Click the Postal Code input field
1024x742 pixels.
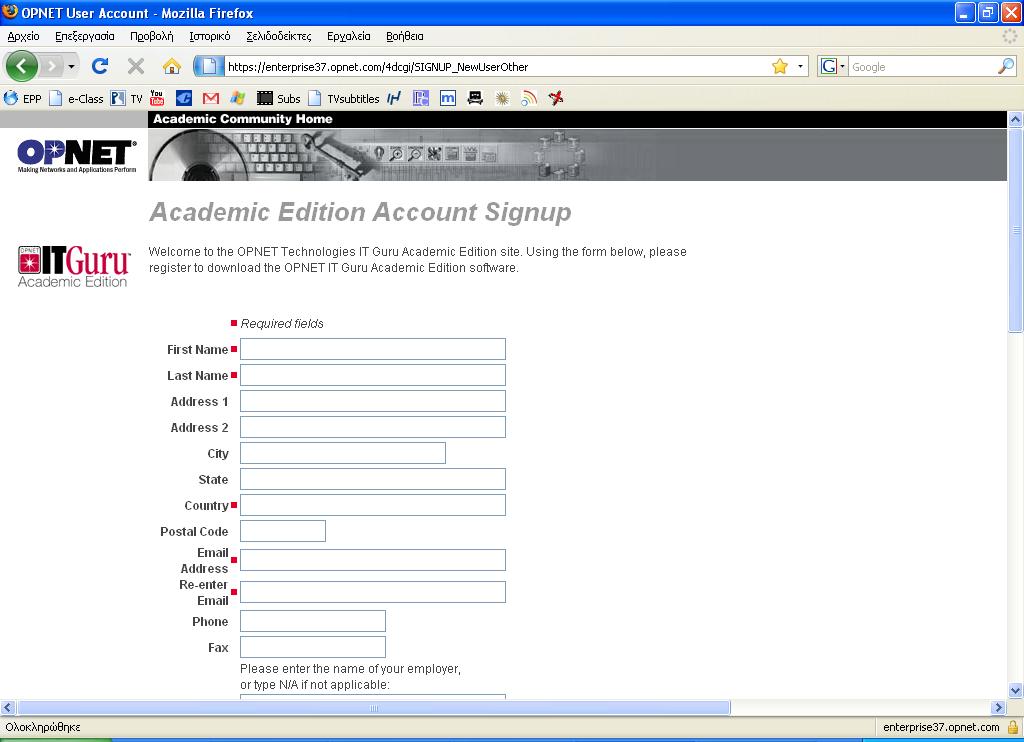[x=283, y=531]
